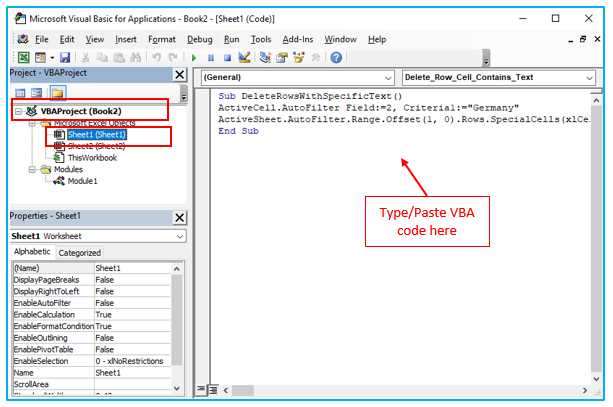Open Properties Window toolbar icon
Image resolution: width=613 pixels, height=407 pixels.
pyautogui.click(x=282, y=58)
